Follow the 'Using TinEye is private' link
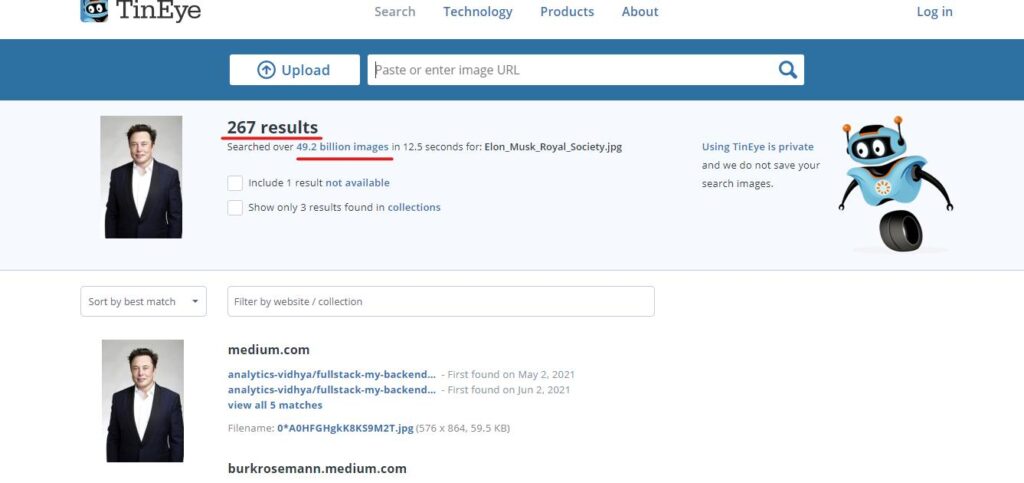The width and height of the screenshot is (1024, 483). pos(757,147)
